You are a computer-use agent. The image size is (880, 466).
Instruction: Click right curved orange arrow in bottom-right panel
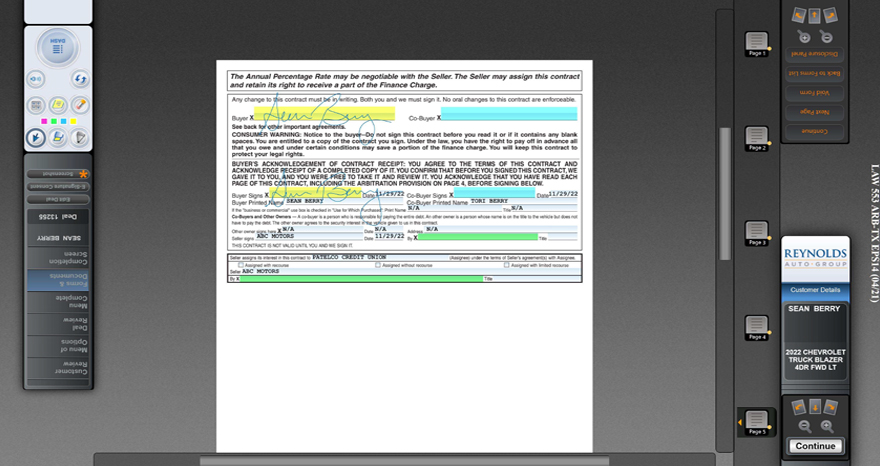831,407
